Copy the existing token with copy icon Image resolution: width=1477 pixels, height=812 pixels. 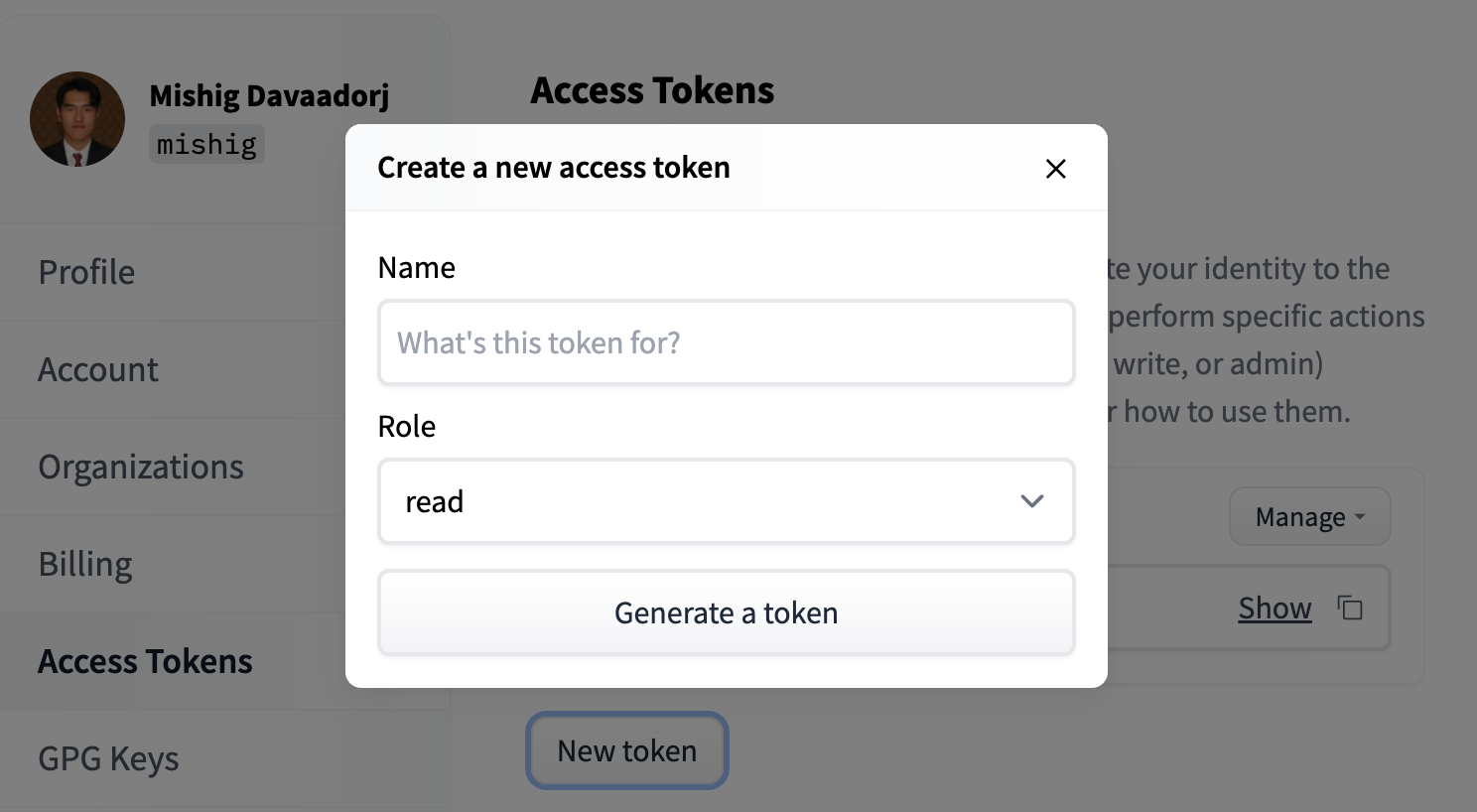click(1350, 608)
